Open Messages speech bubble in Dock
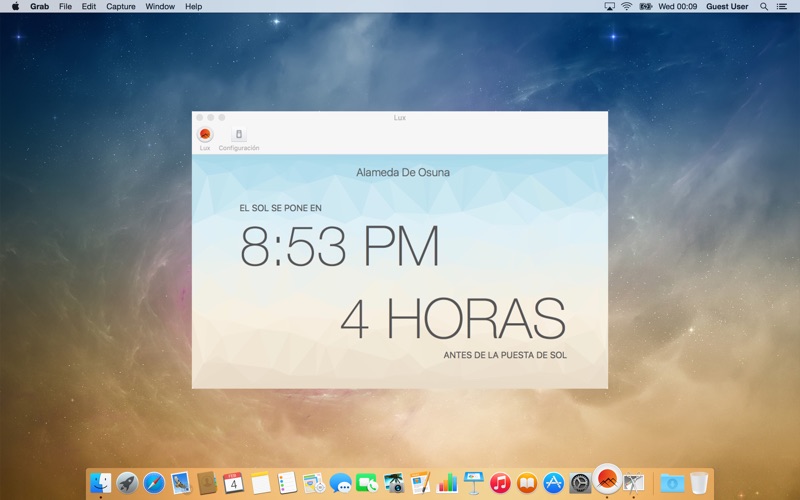Viewport: 800px width, 500px height. [340, 482]
